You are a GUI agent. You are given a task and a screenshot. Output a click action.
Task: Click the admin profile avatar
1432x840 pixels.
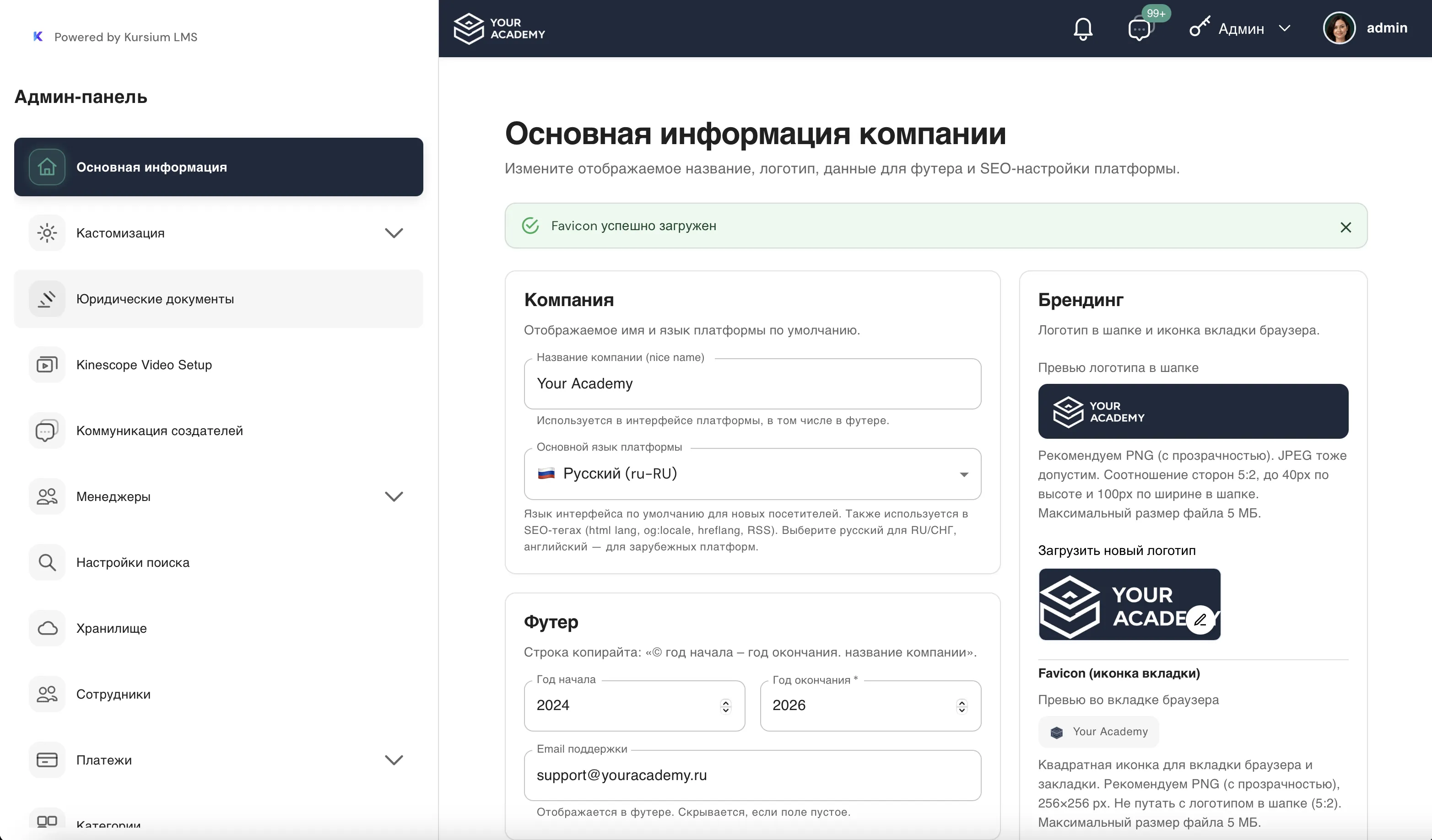[1339, 28]
